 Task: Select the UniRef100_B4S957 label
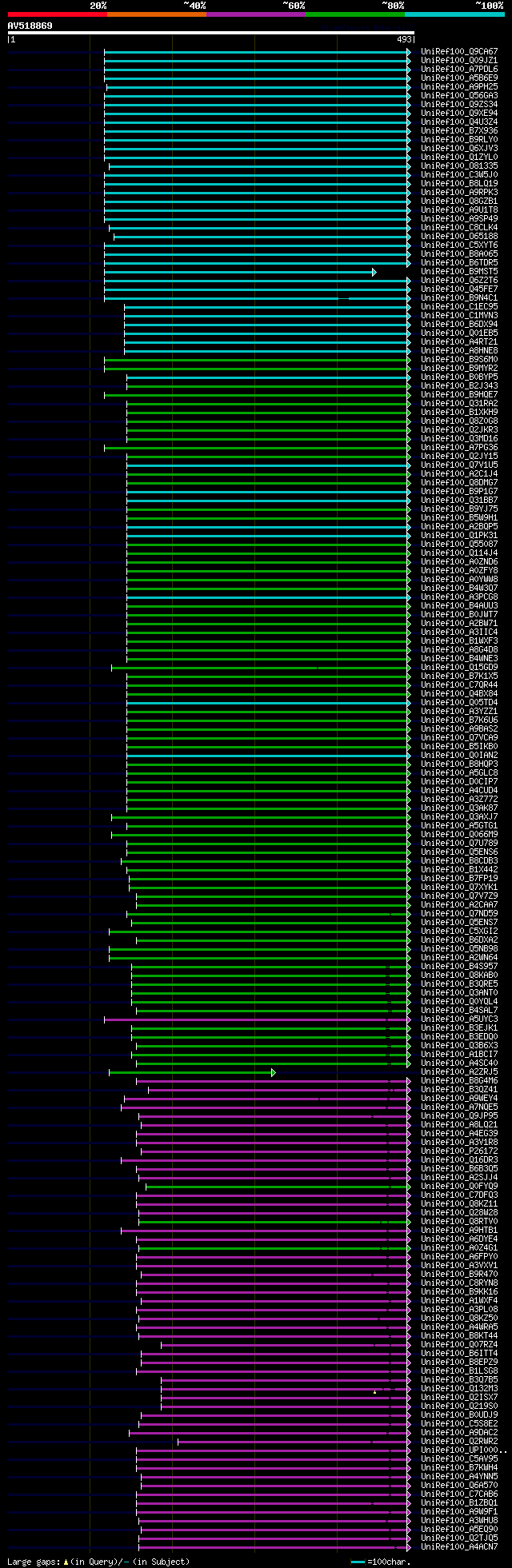[459, 967]
